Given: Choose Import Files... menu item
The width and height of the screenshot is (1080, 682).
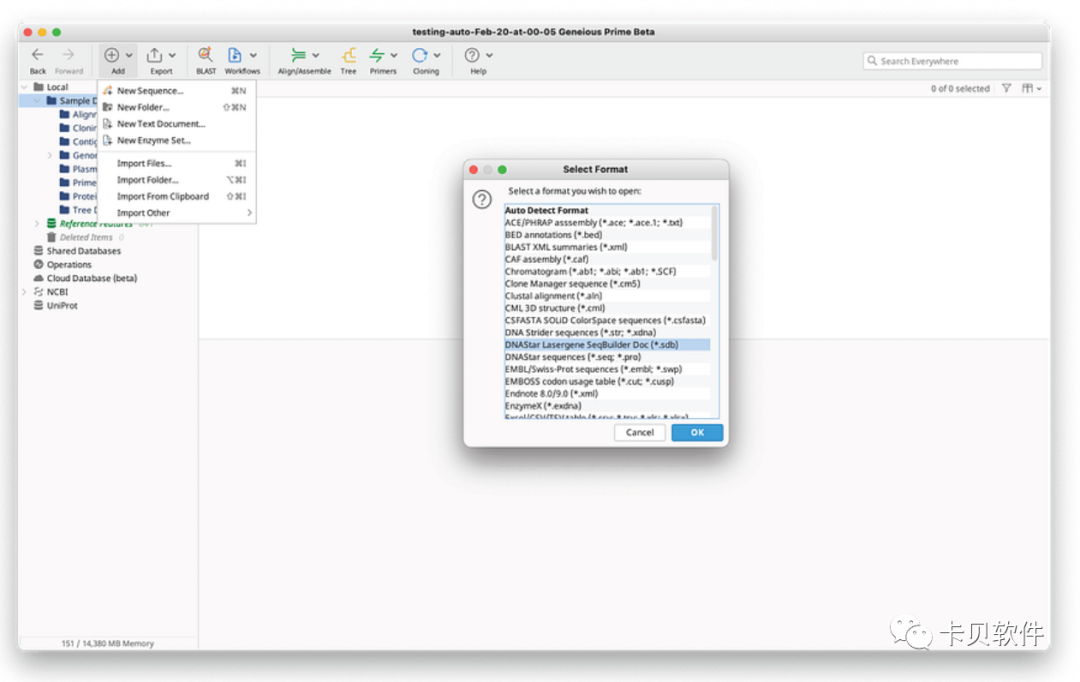Looking at the screenshot, I should pyautogui.click(x=177, y=163).
